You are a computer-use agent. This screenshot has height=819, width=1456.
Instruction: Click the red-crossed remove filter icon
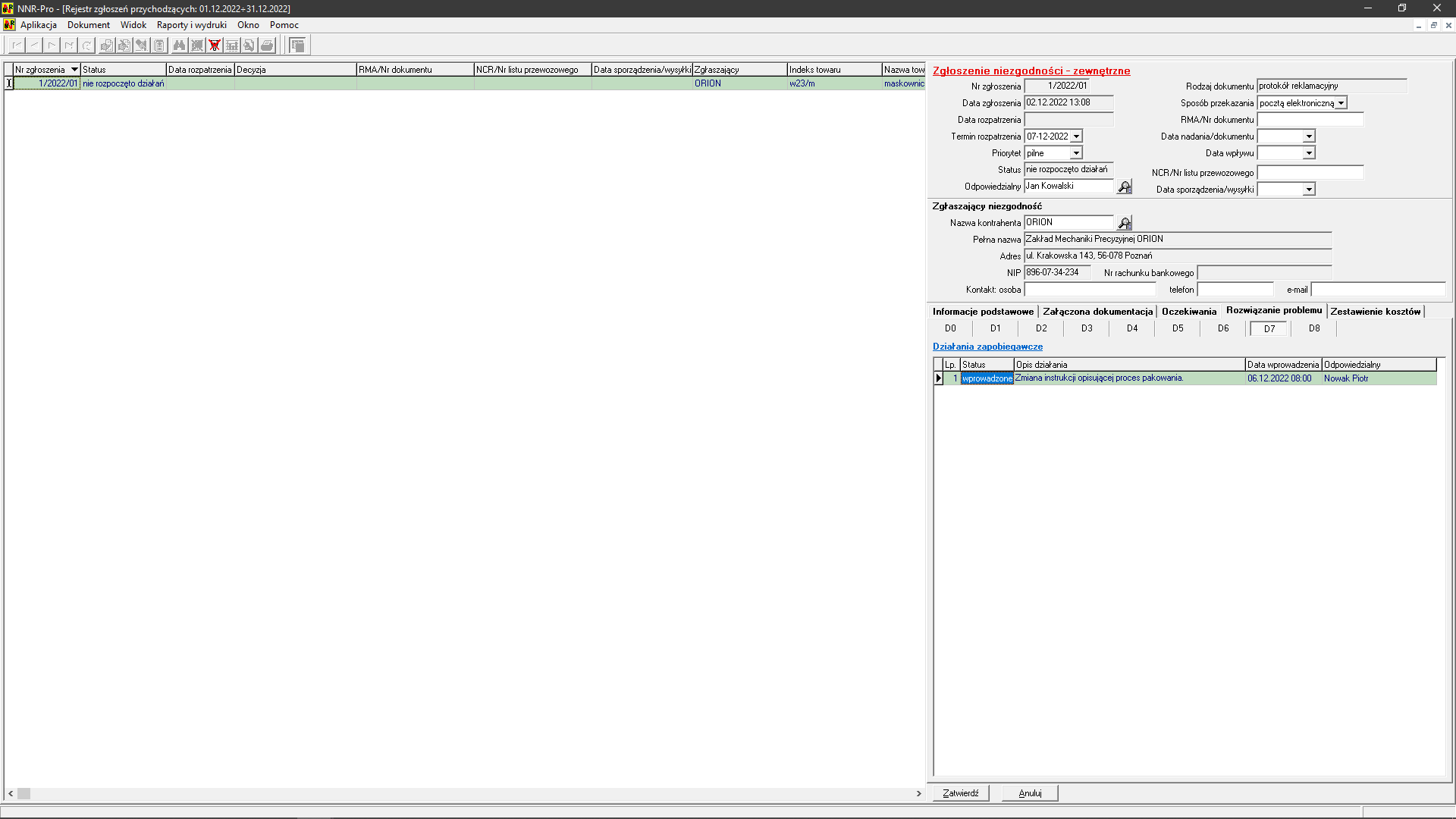(x=215, y=45)
